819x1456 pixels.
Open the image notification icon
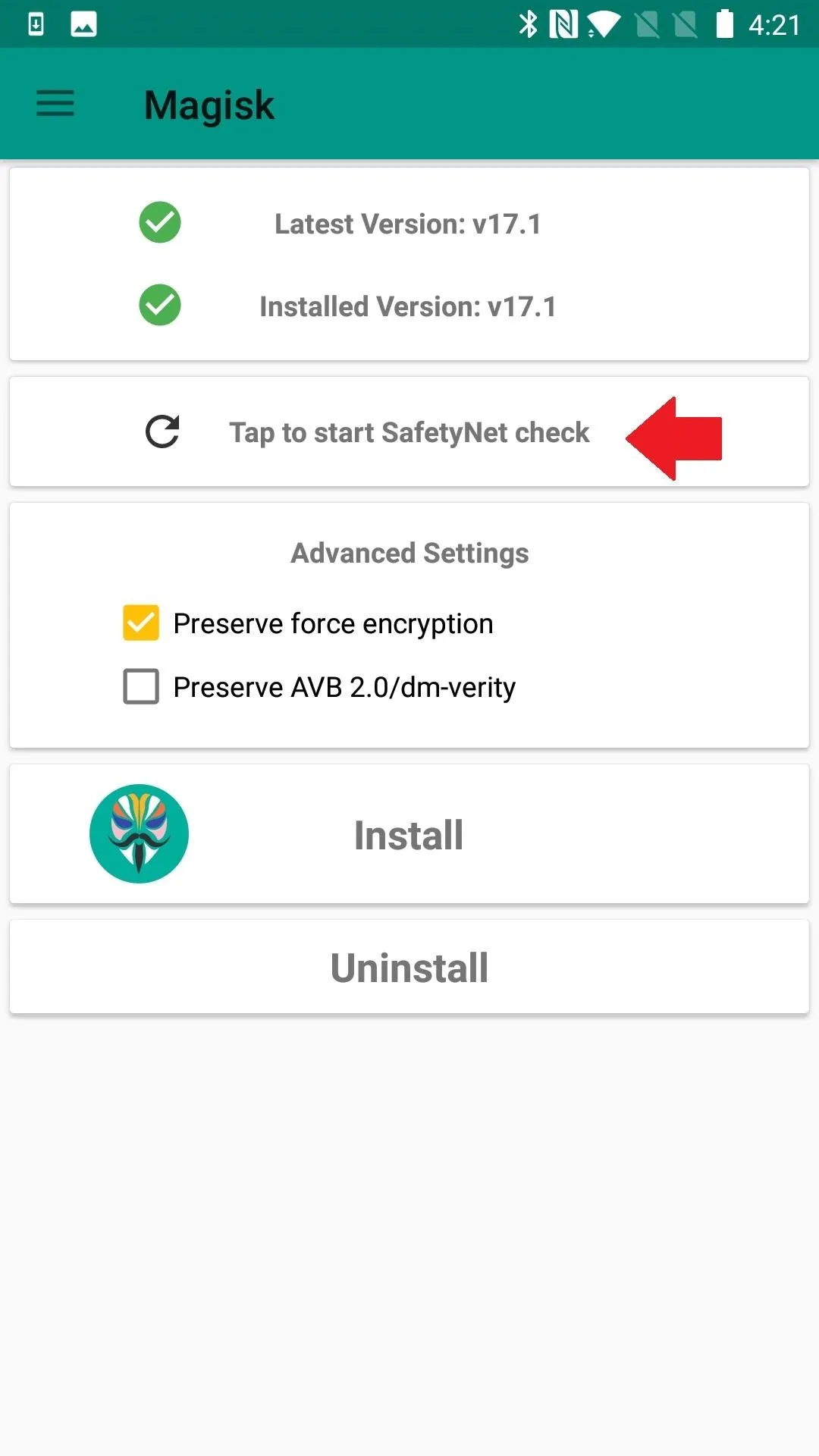(83, 24)
